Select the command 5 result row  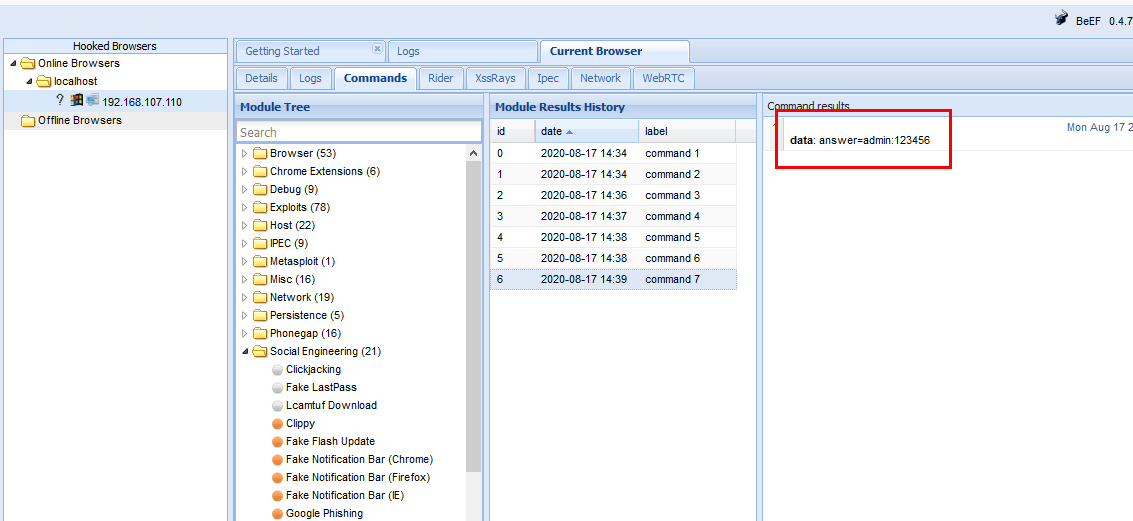point(613,237)
